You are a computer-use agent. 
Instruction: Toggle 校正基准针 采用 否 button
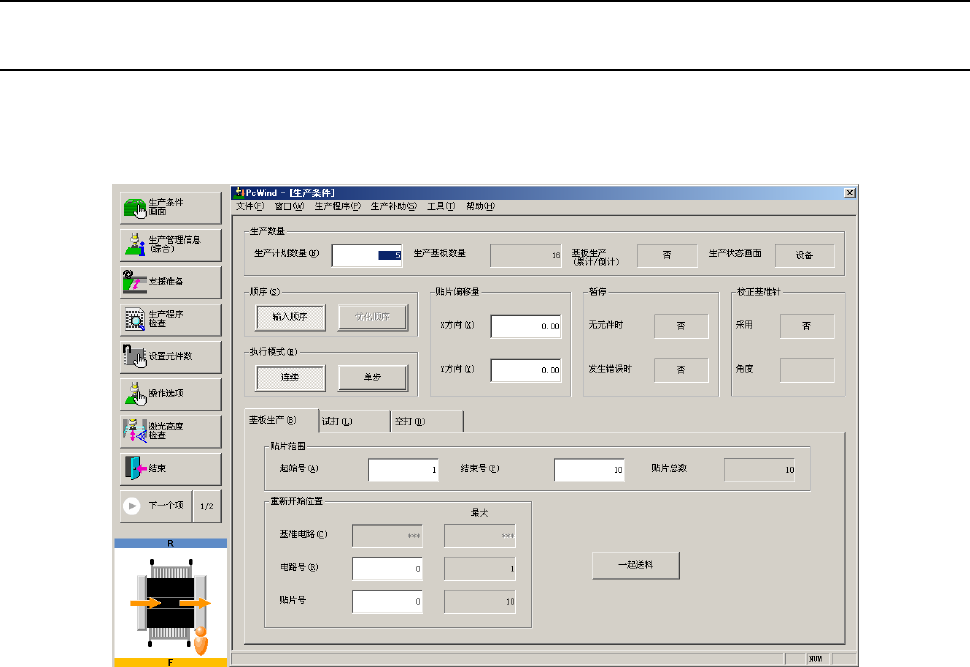pos(807,326)
